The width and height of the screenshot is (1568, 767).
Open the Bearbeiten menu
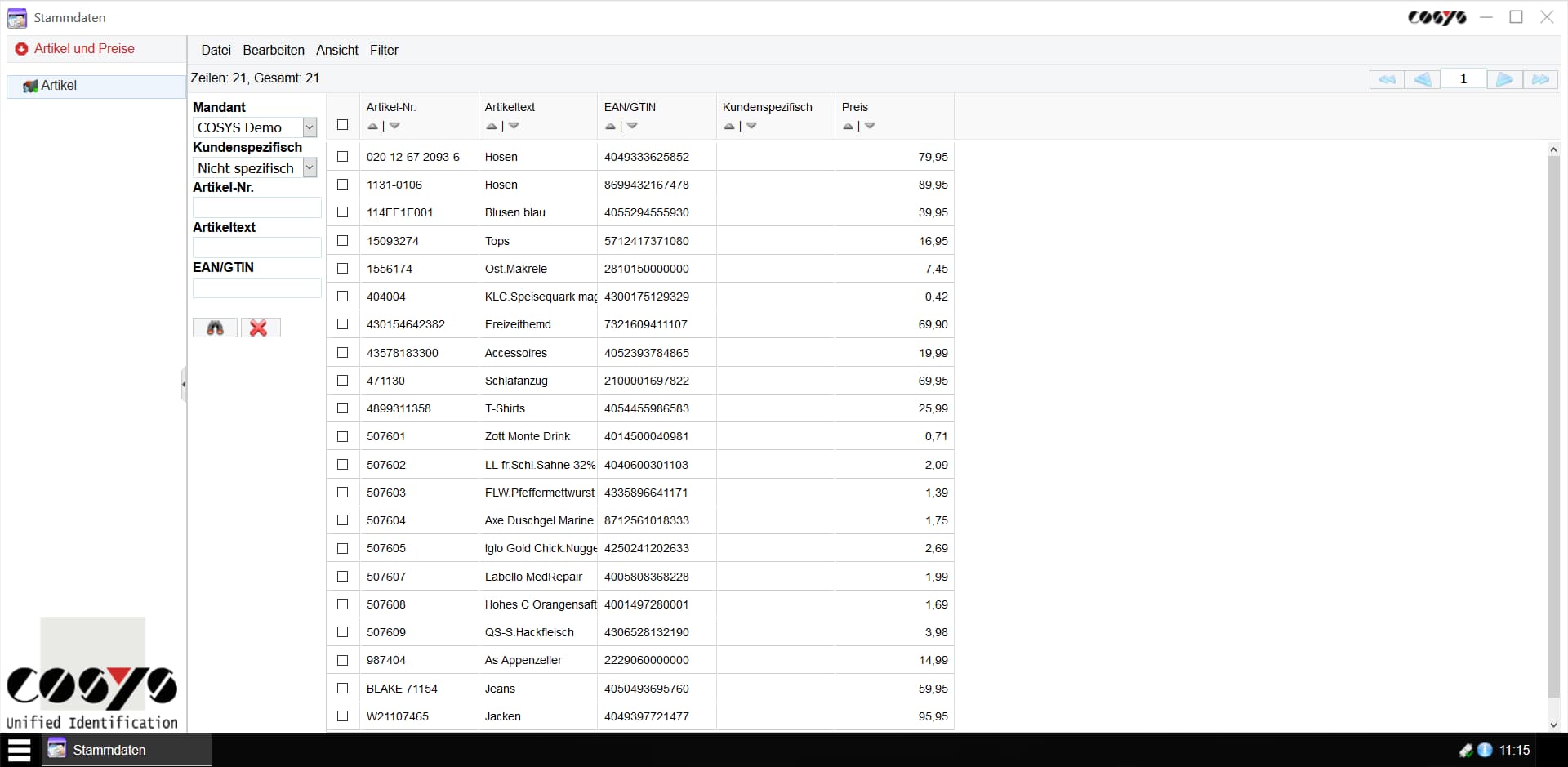274,50
